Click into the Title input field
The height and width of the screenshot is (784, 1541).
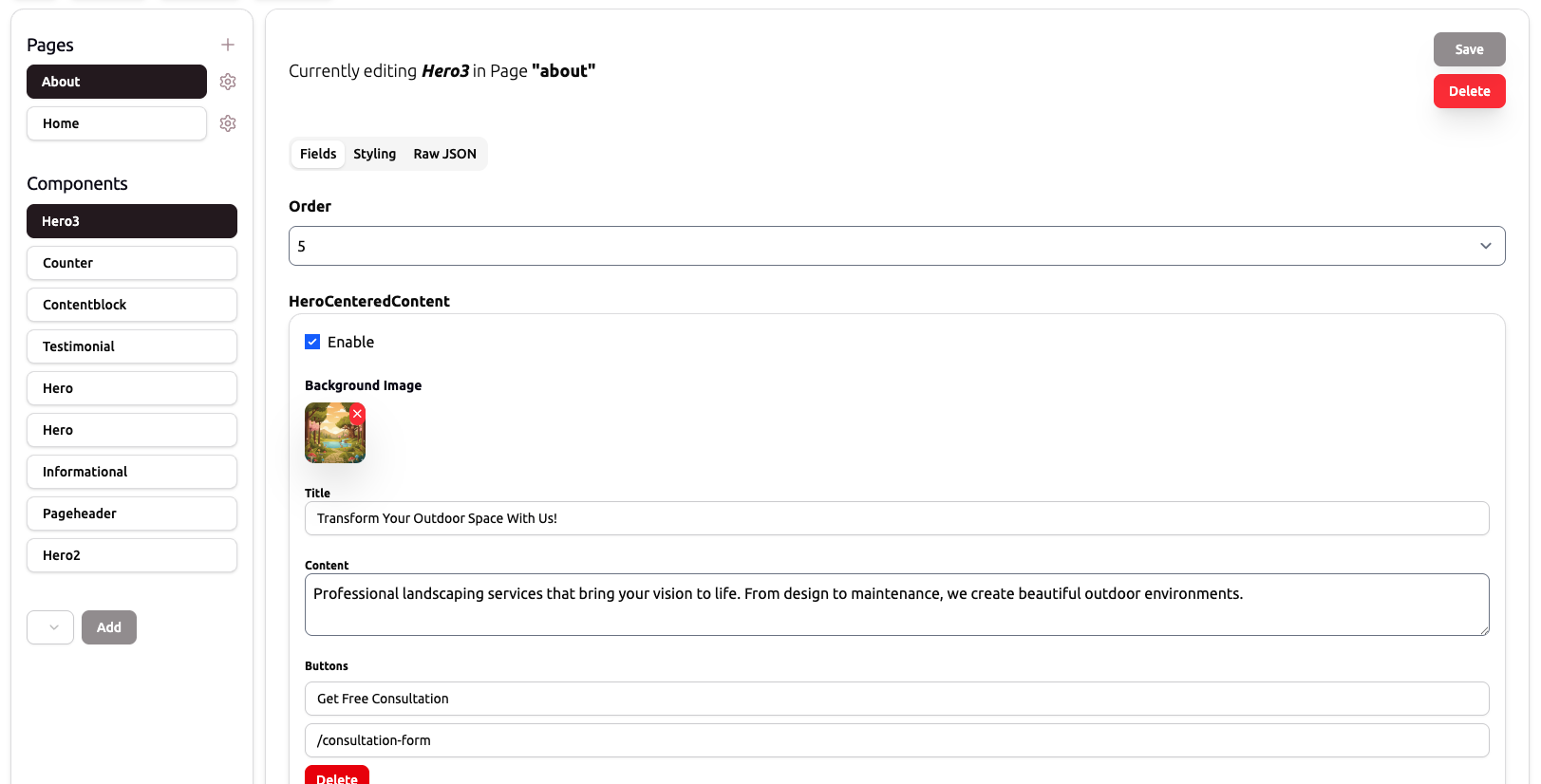896,518
